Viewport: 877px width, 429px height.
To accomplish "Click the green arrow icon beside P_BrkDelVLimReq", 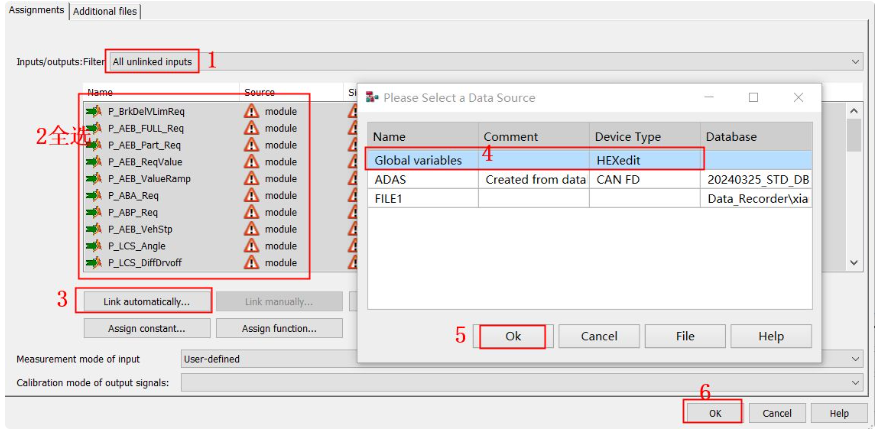I will tap(94, 111).
